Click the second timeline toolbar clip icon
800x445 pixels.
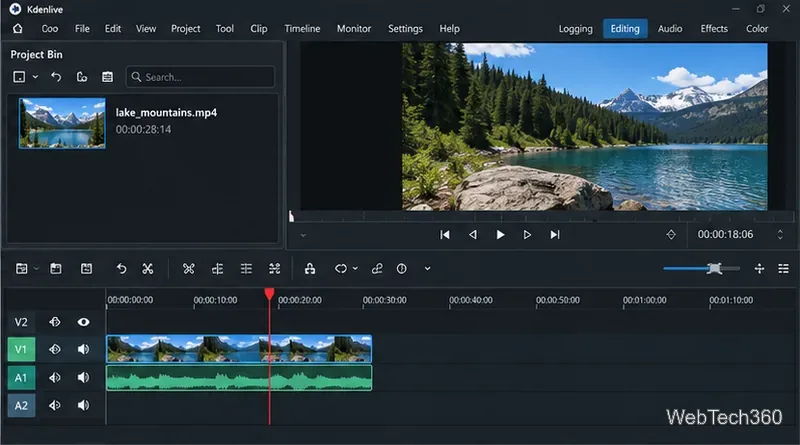[x=56, y=269]
